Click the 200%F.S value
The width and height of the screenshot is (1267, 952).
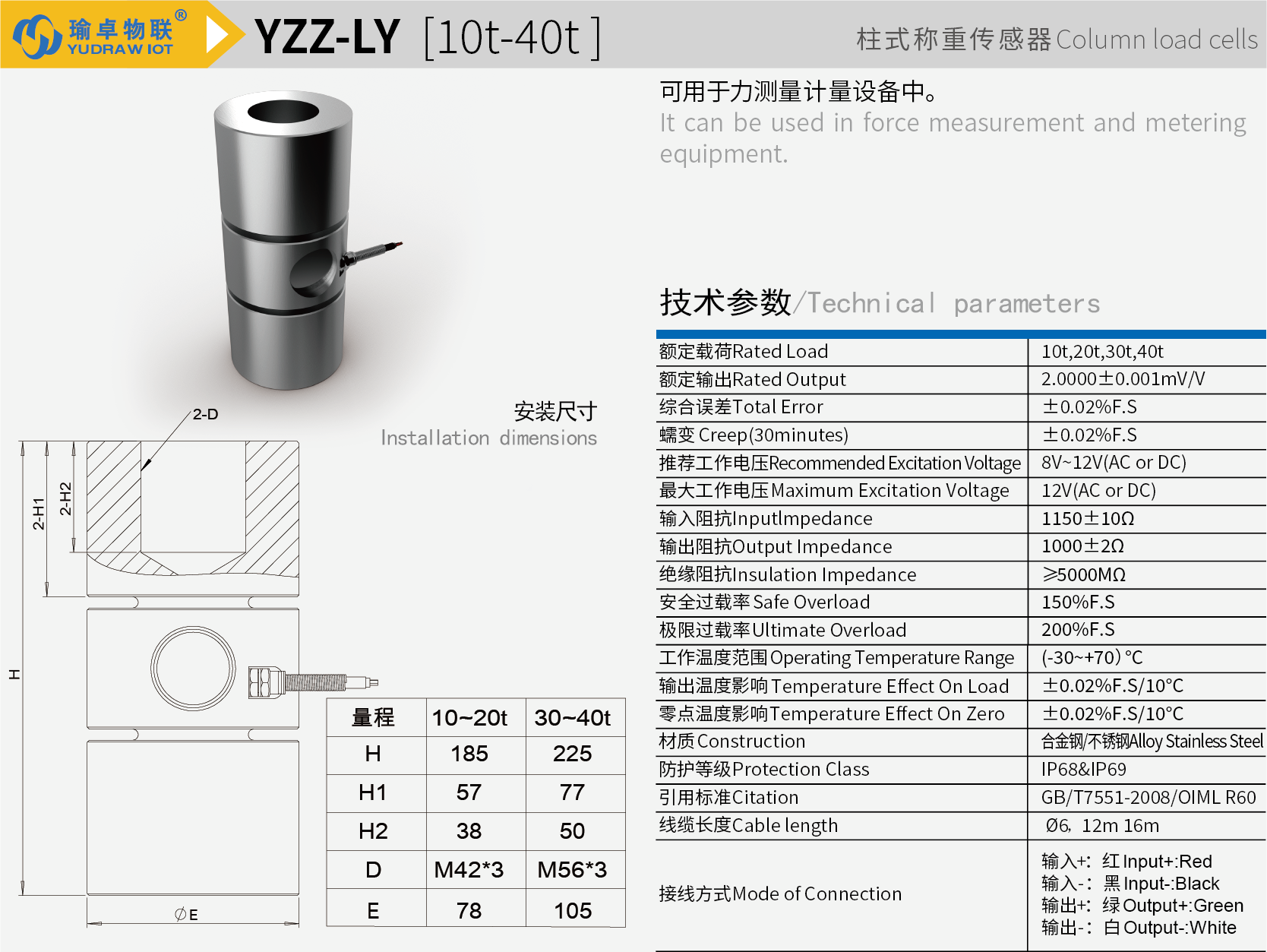(x=1078, y=630)
